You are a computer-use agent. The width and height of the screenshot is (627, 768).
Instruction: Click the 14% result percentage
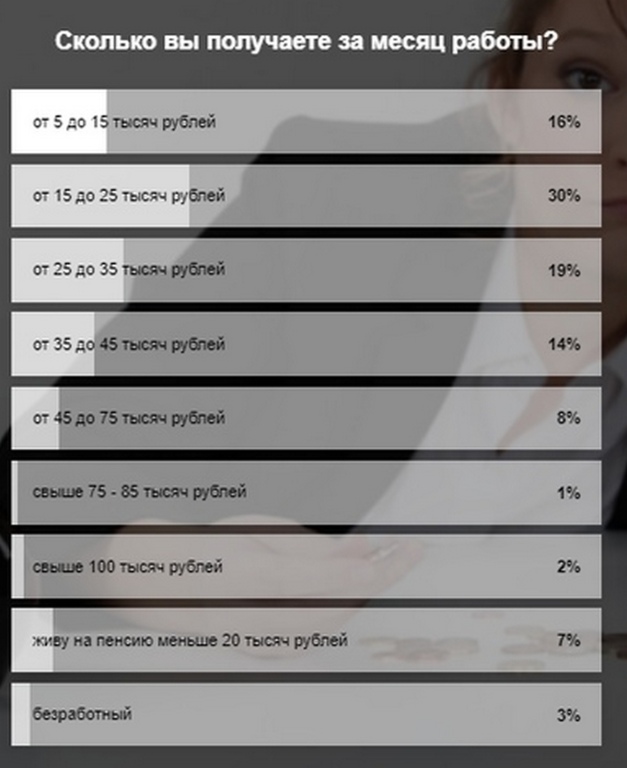[564, 344]
